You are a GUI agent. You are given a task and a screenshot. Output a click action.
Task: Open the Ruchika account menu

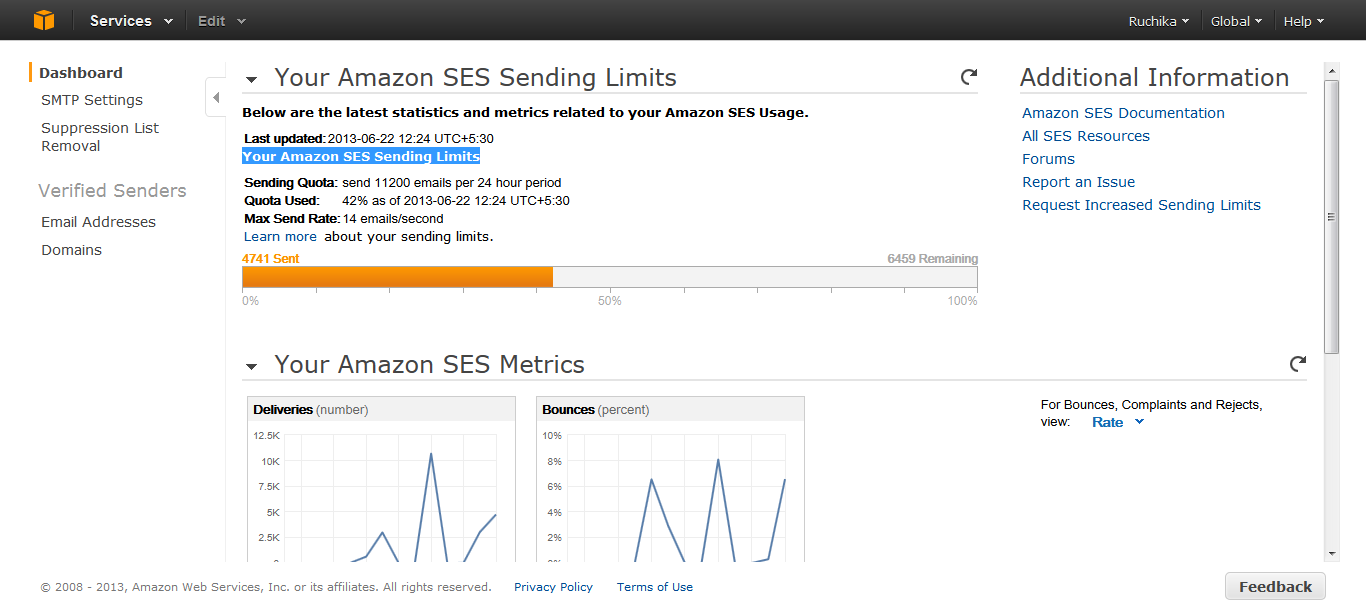pyautogui.click(x=1158, y=21)
